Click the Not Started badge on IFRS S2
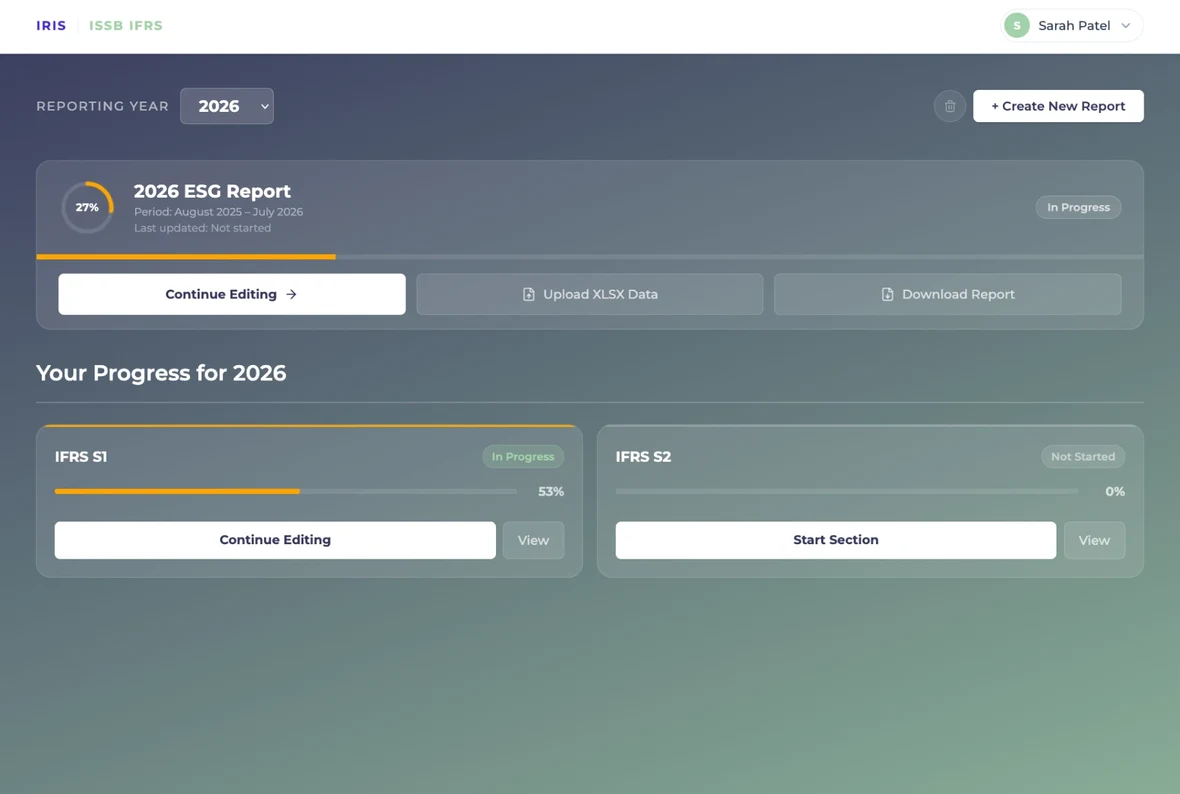This screenshot has width=1180, height=794. coord(1083,457)
